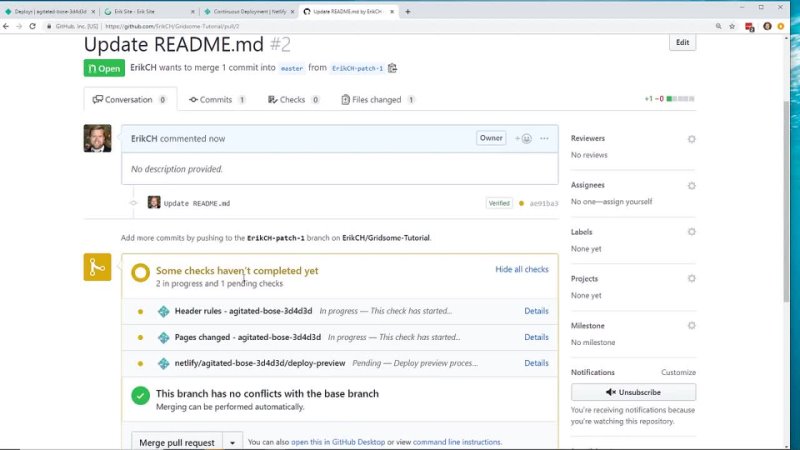Close the Continuous Deployment Netlify tab
The width and height of the screenshot is (800, 450).
tap(292, 11)
